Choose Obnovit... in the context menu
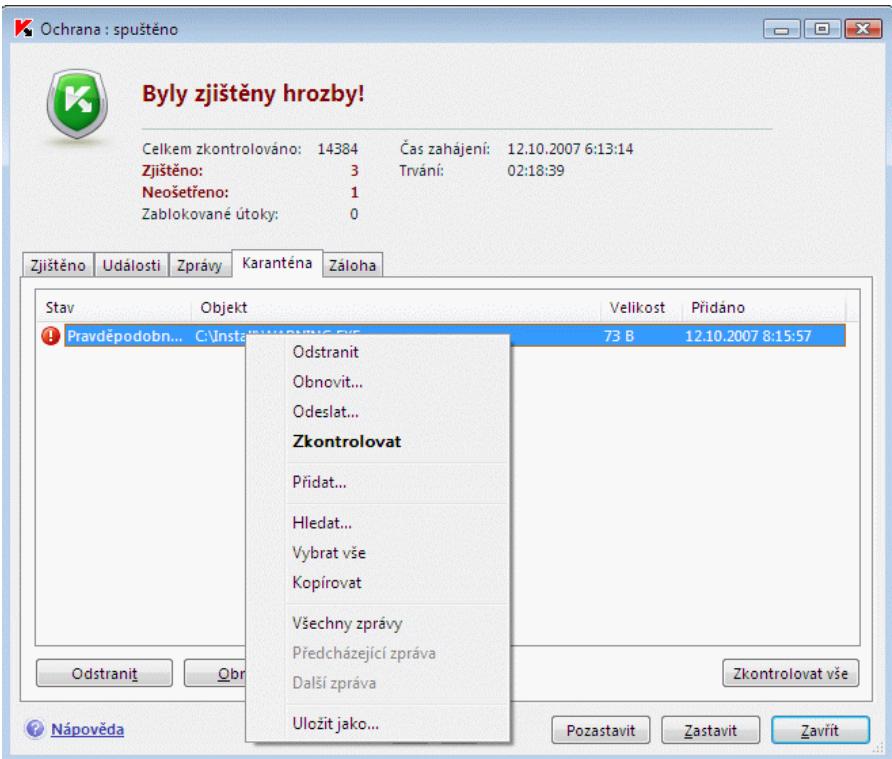 click(327, 382)
